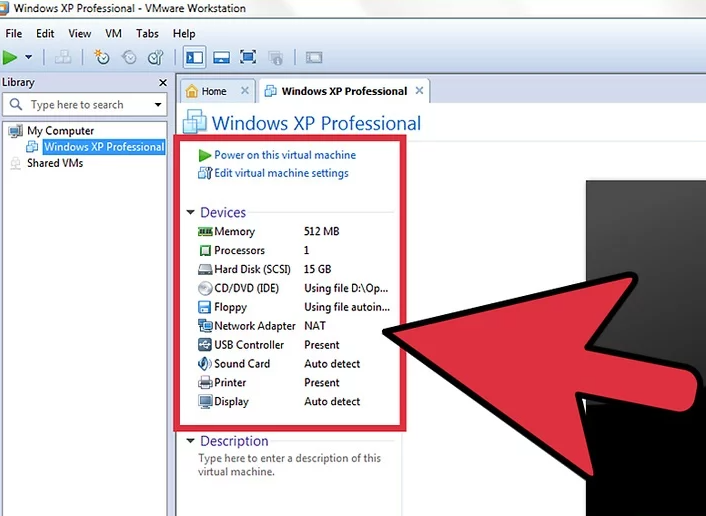Click the Display device icon
This screenshot has width=706, height=516.
tap(205, 402)
